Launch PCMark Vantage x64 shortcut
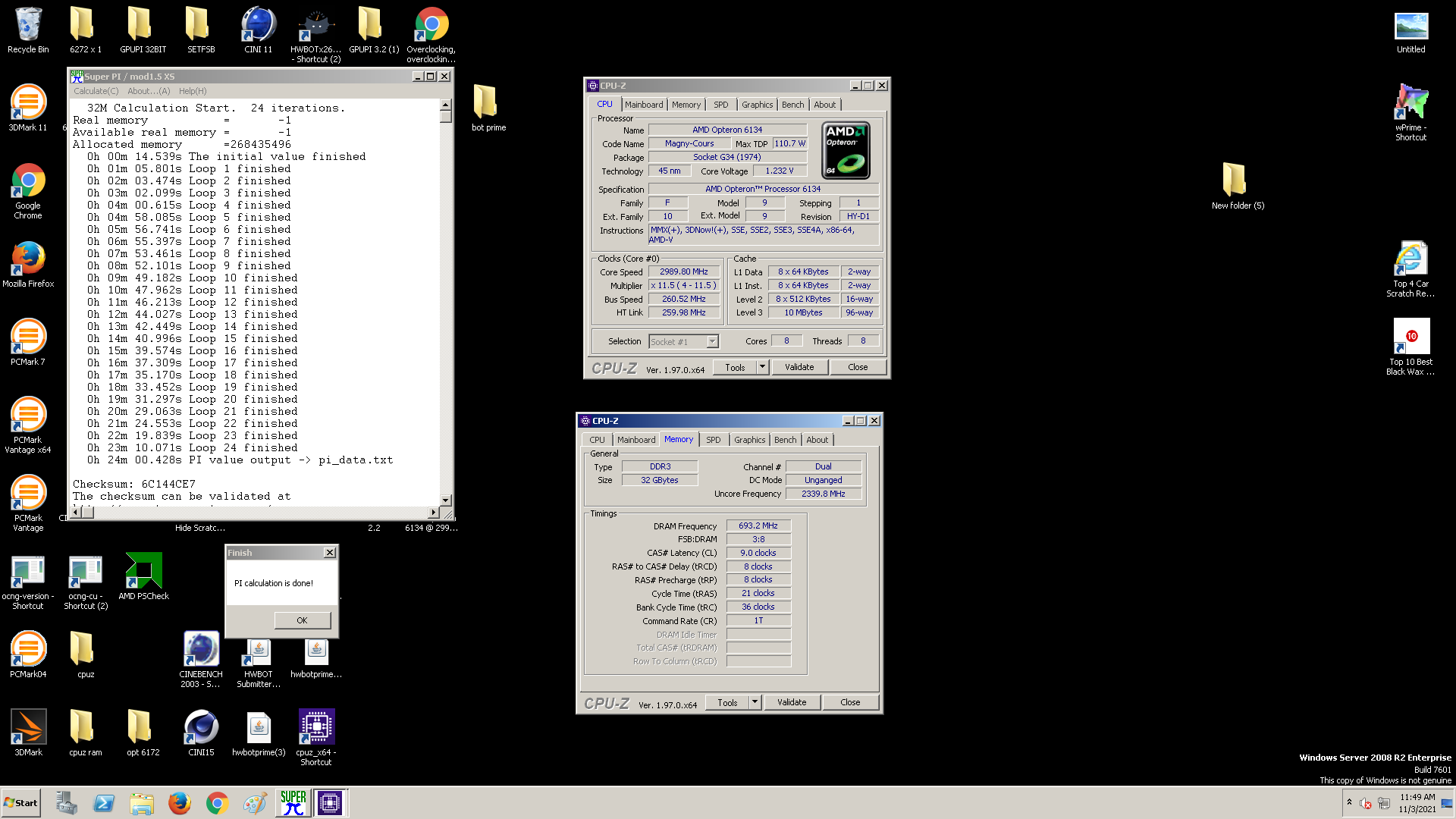 click(x=28, y=425)
